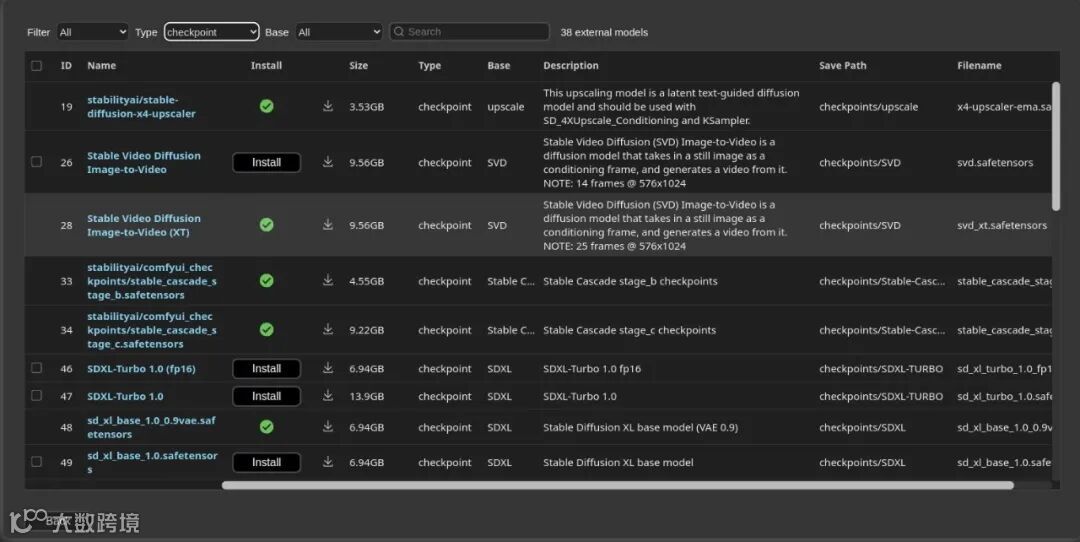Sort by the Name column header
The height and width of the screenshot is (542, 1080).
click(x=101, y=65)
